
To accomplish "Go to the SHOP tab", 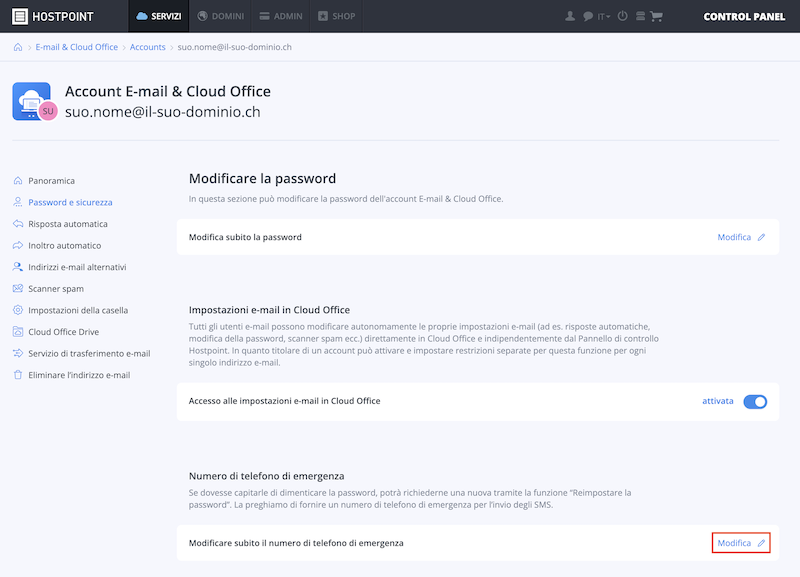I will [336, 16].
